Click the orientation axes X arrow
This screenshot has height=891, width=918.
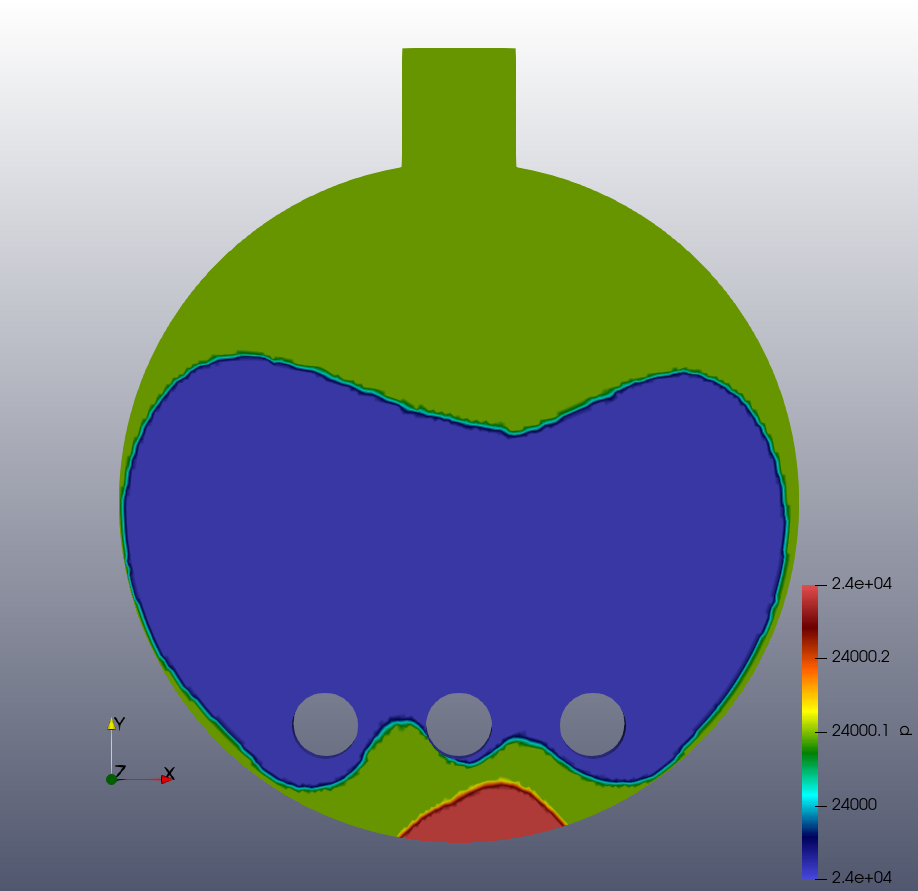[167, 779]
